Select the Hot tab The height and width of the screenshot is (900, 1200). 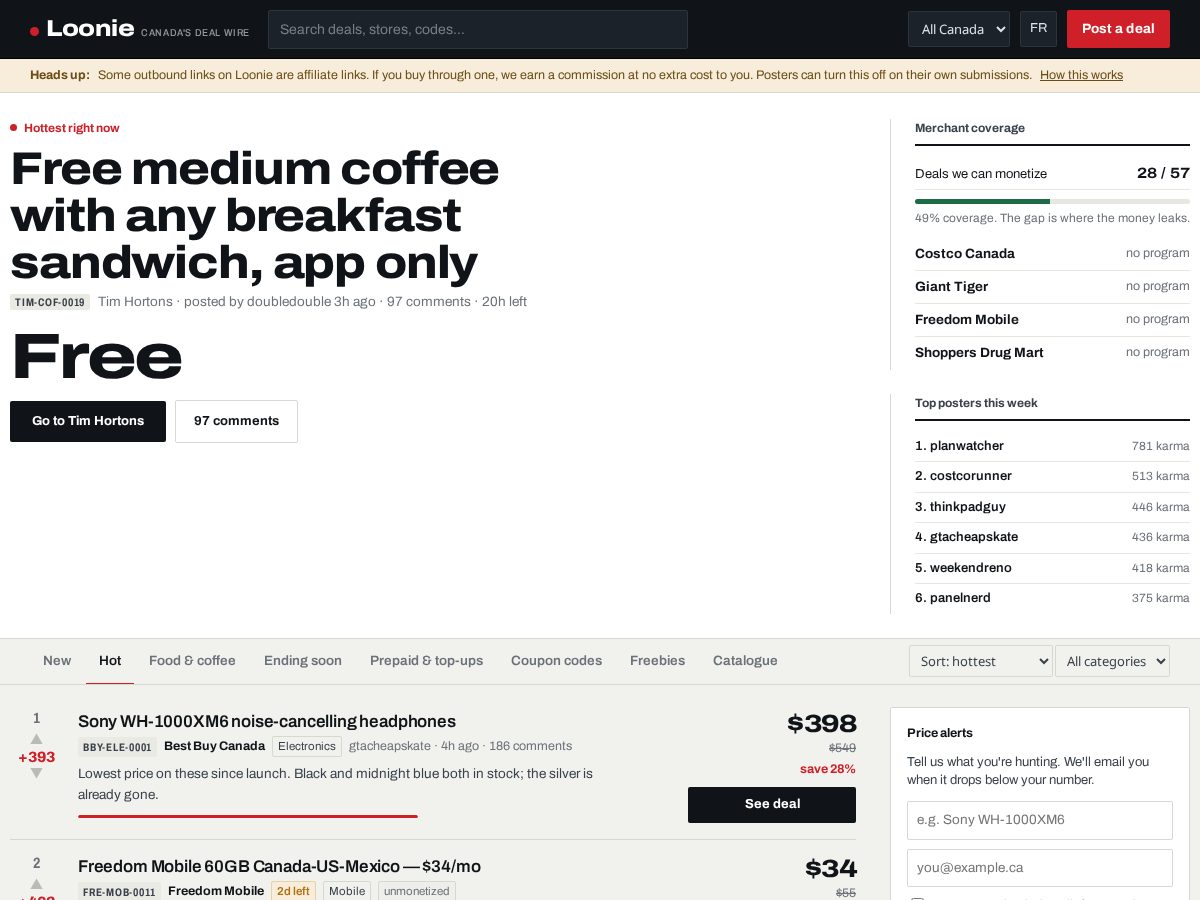[x=110, y=661]
